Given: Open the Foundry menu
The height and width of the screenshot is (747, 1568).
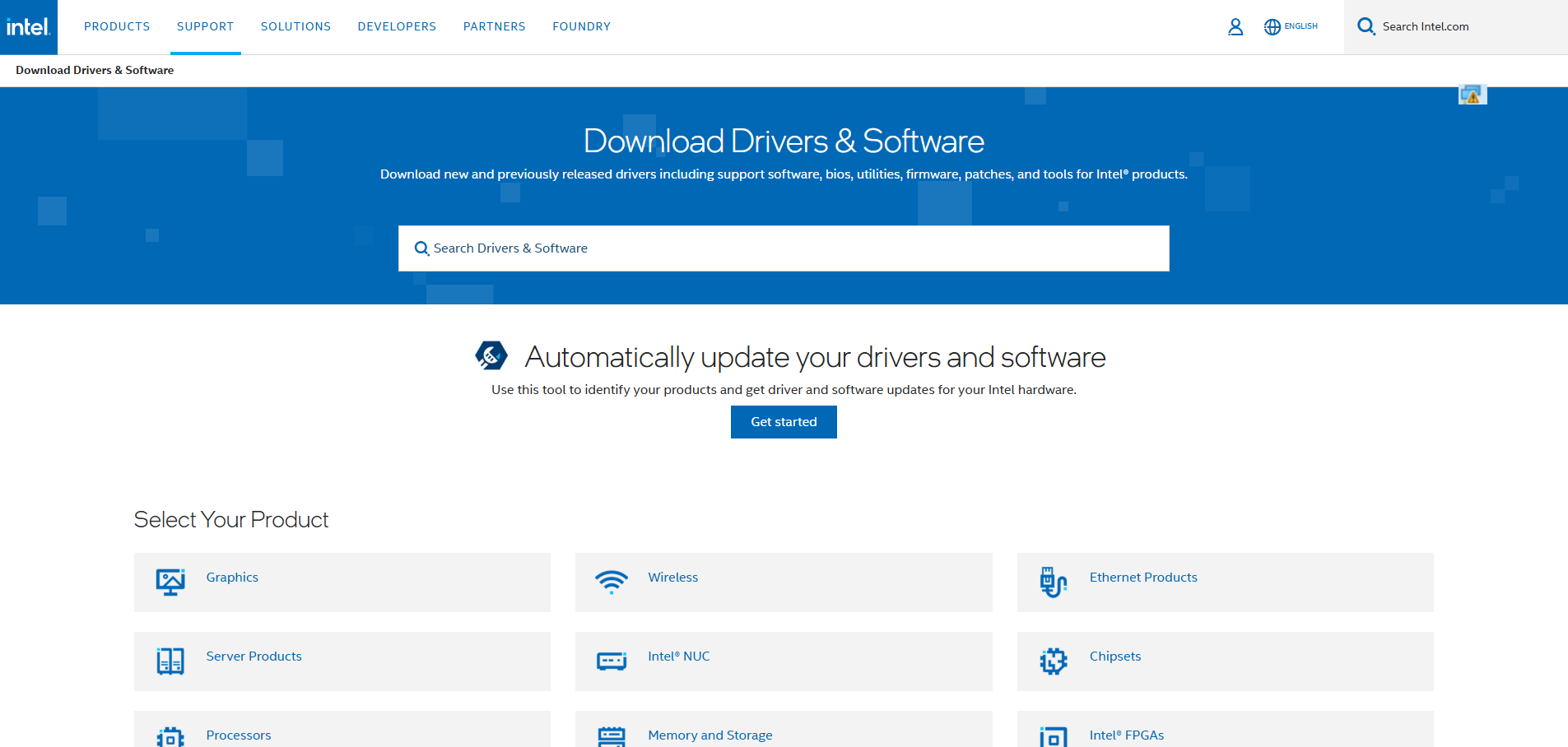Looking at the screenshot, I should point(581,27).
